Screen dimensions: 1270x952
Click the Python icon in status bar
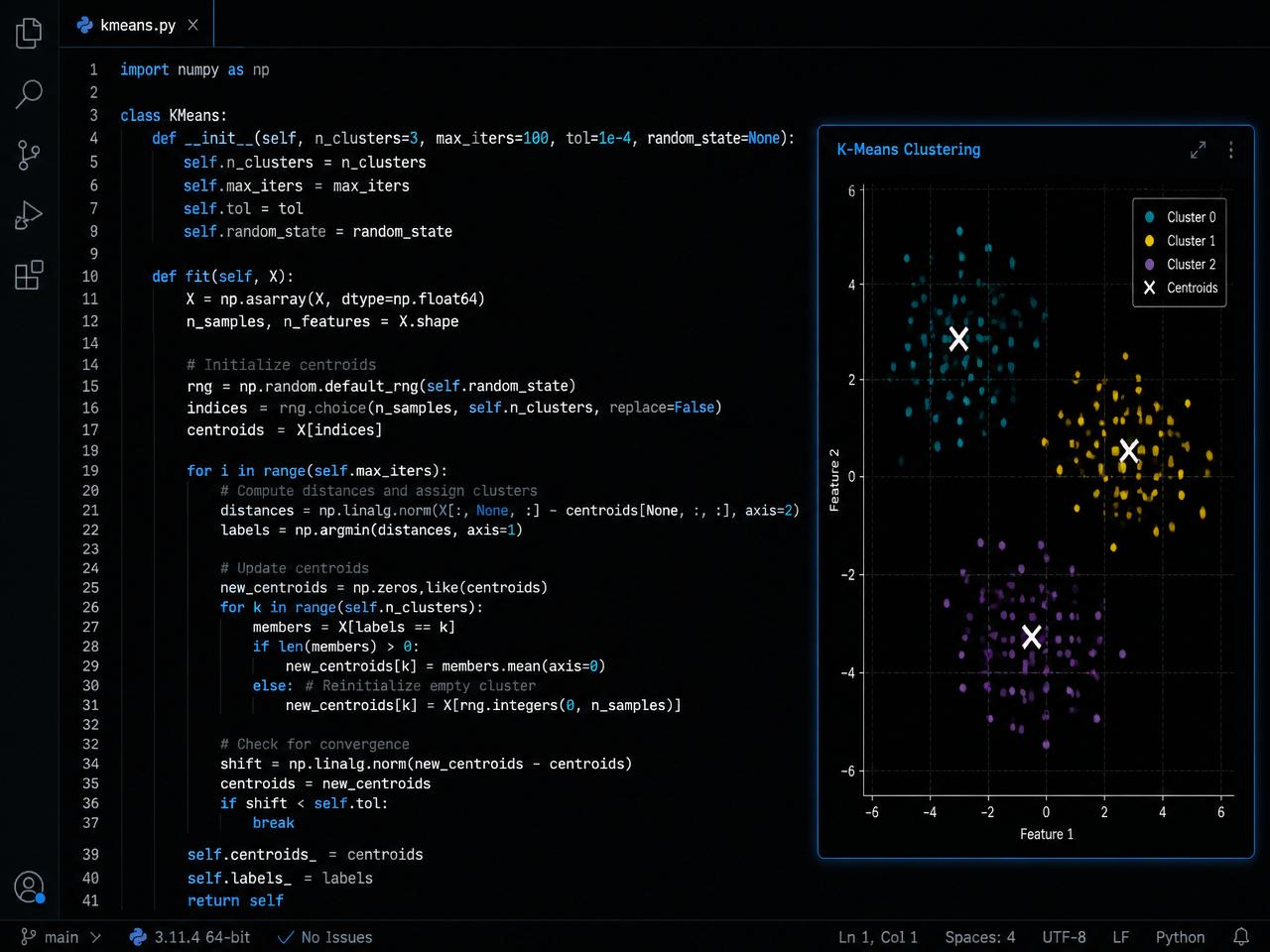tap(138, 937)
